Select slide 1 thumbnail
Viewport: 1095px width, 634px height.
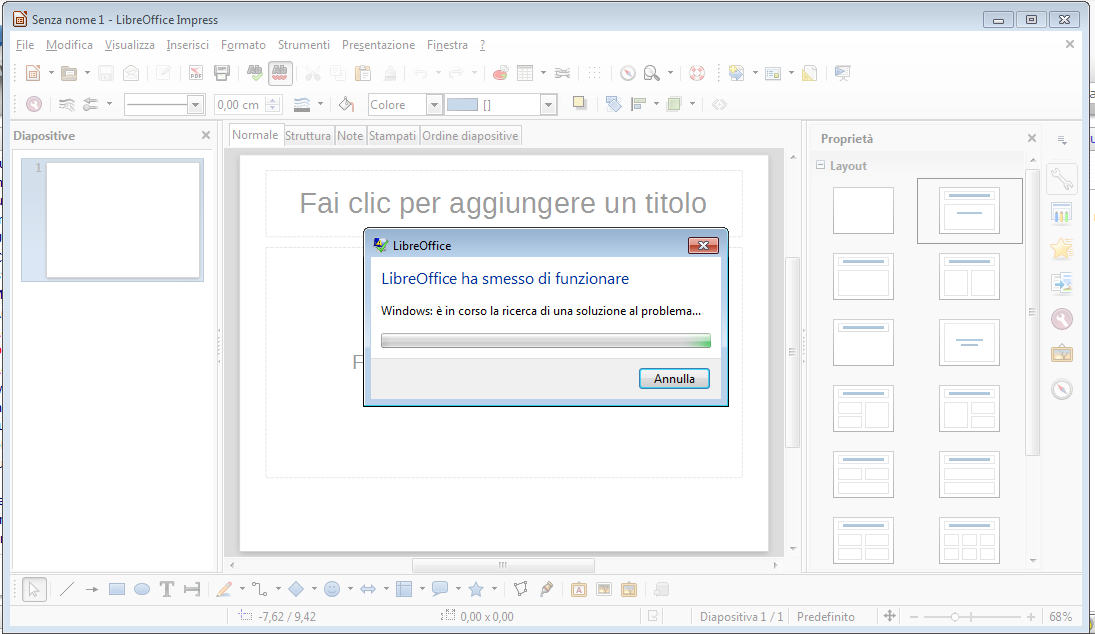click(112, 220)
